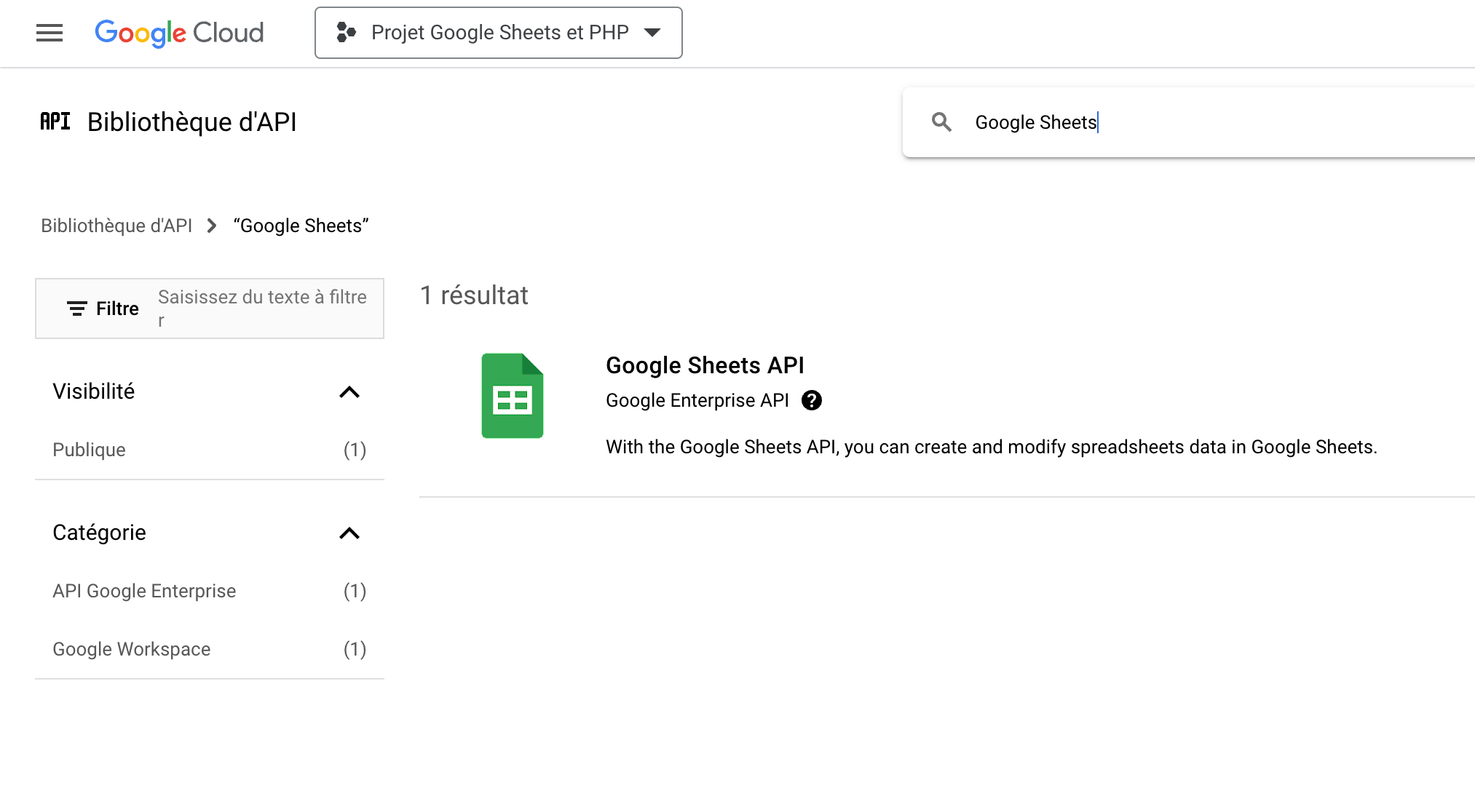Select API Google Enterprise category filter

point(144,591)
